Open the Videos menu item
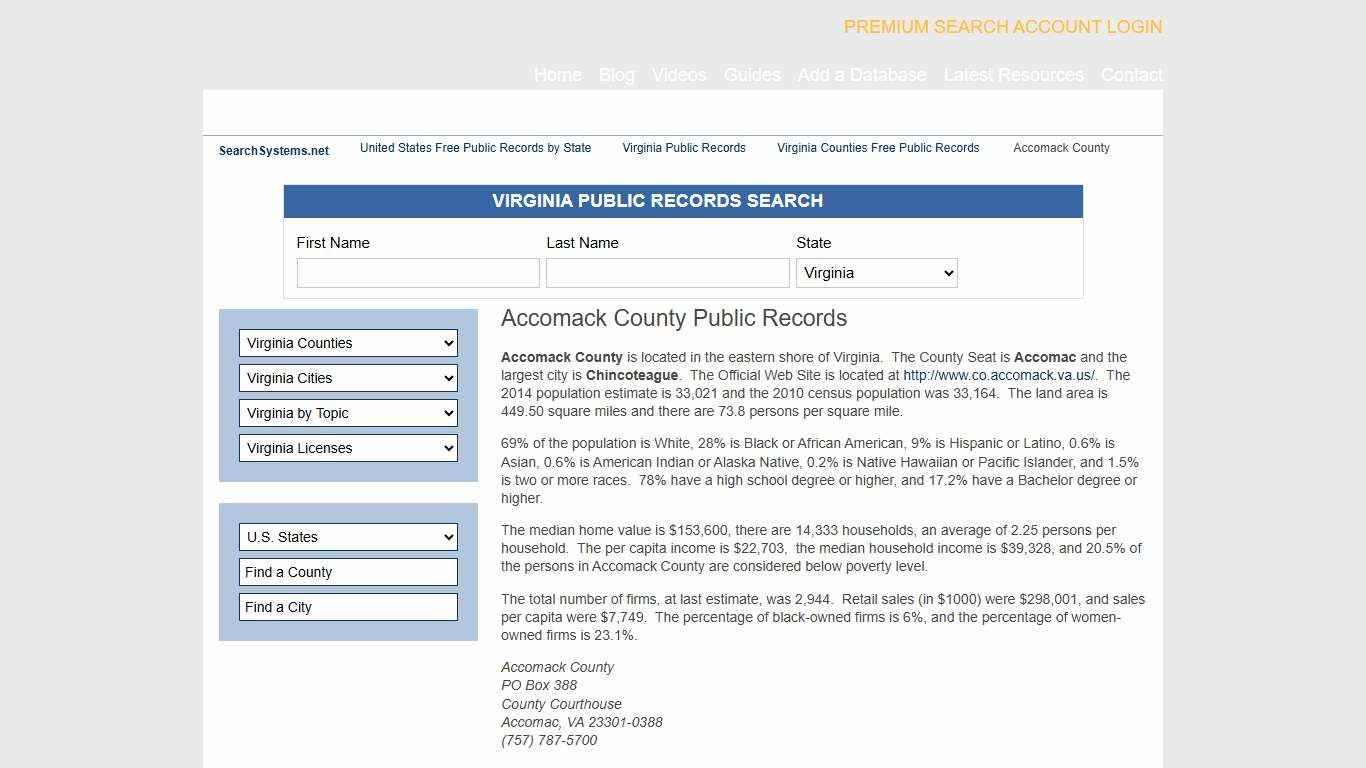 [678, 75]
